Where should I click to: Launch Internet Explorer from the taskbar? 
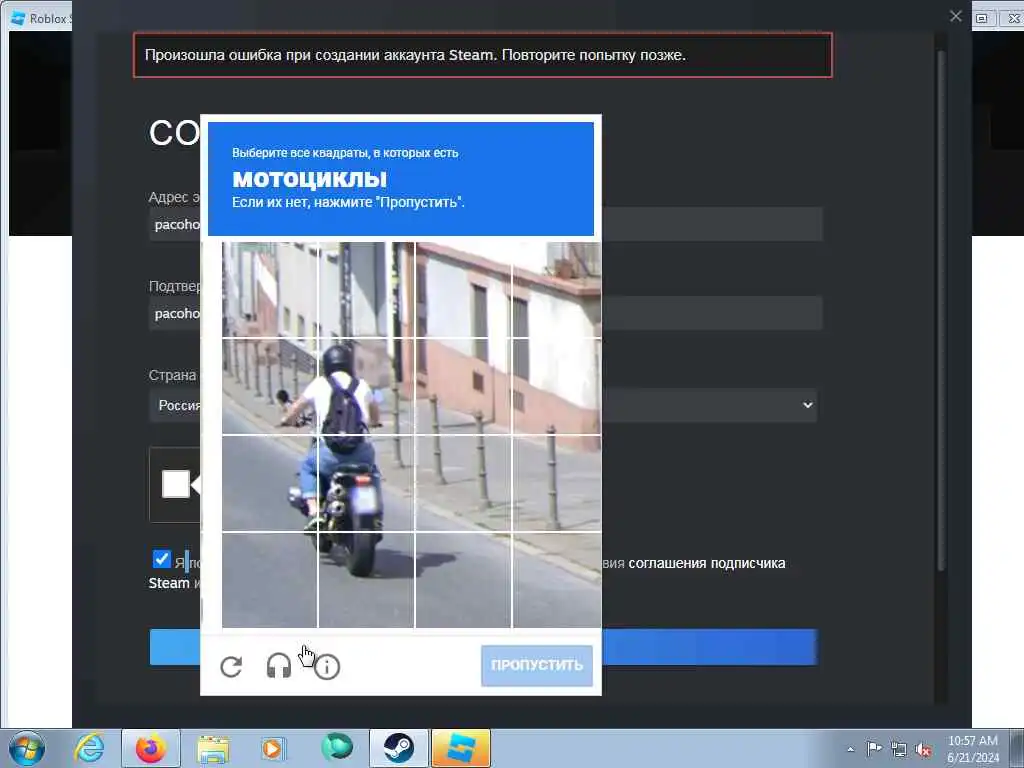[x=89, y=748]
